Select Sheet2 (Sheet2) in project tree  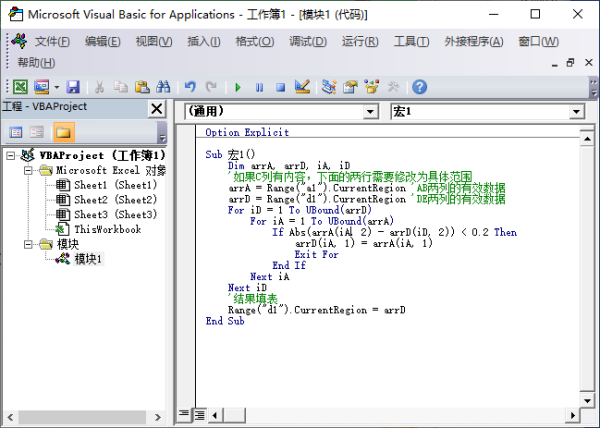point(115,200)
